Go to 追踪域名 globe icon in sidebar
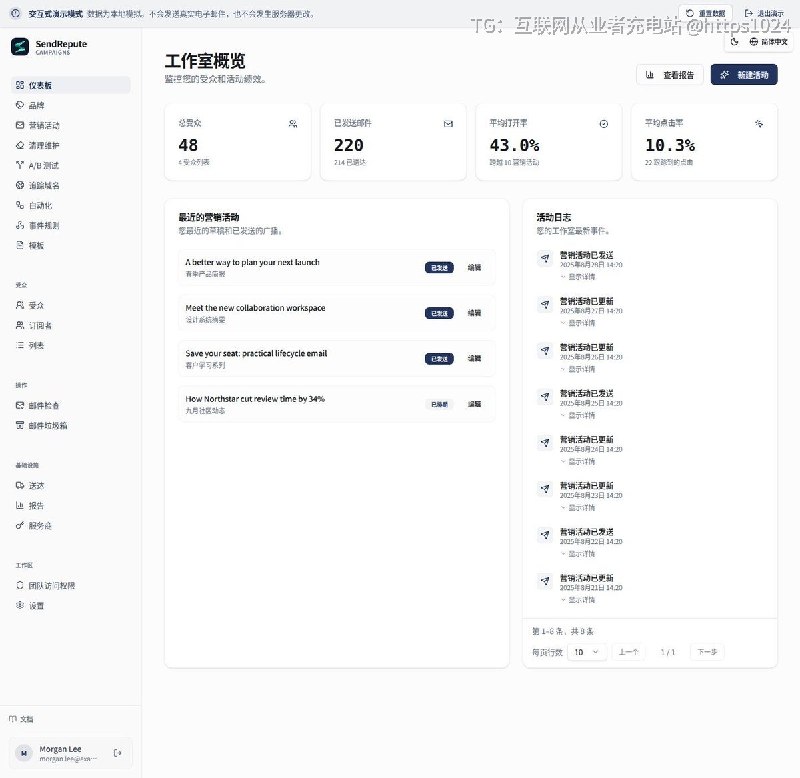This screenshot has width=800, height=778. [20, 185]
